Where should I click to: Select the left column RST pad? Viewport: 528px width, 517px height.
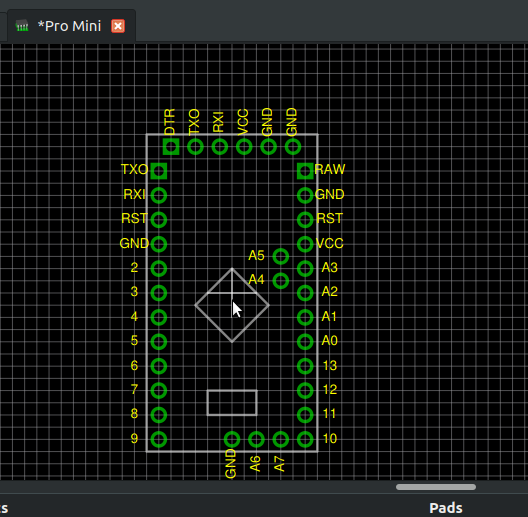[159, 220]
